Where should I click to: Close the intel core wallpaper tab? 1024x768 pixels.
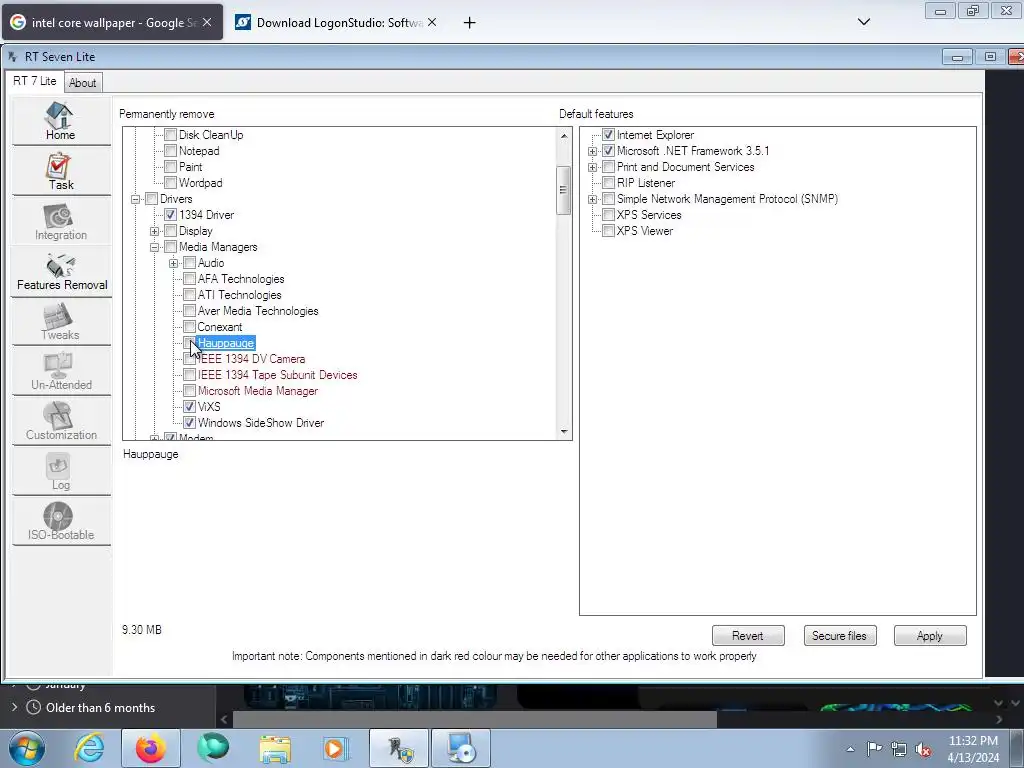(x=206, y=22)
